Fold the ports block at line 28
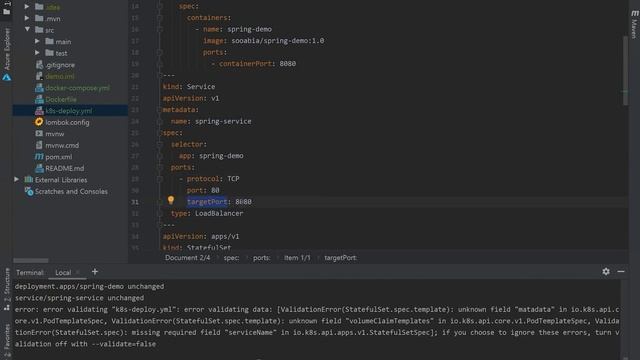The width and height of the screenshot is (640, 360). click(x=160, y=167)
